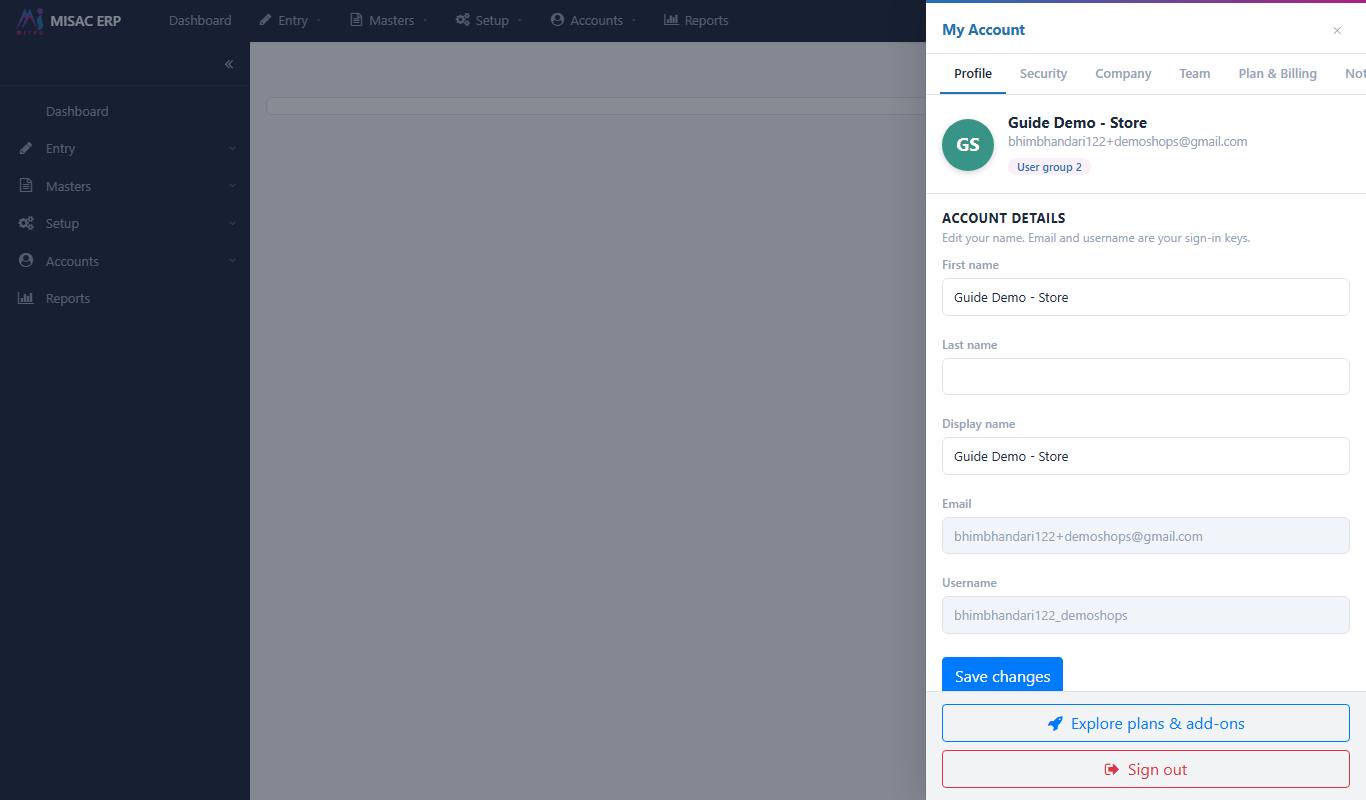Click the Reports chart icon in top navbar

[671, 20]
